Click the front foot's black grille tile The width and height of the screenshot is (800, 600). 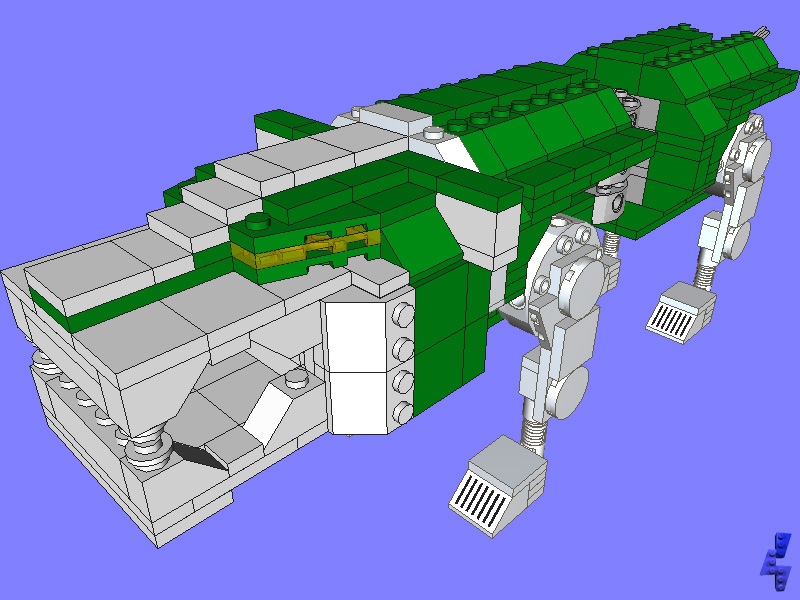pos(482,501)
